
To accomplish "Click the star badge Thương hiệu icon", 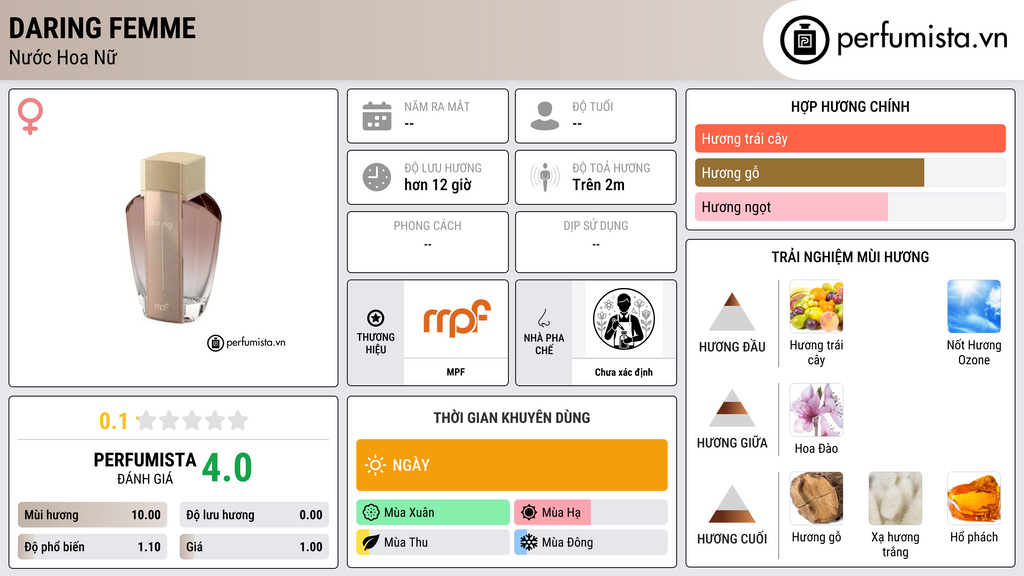I will 376,318.
